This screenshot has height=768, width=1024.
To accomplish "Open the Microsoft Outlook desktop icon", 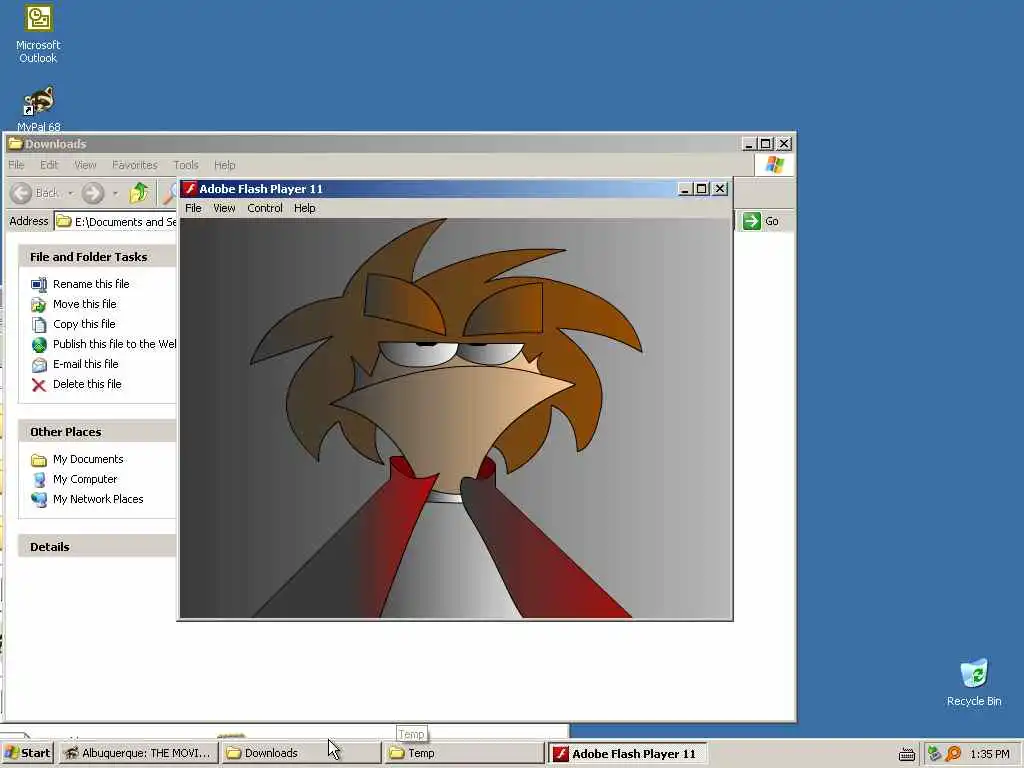I will (38, 34).
